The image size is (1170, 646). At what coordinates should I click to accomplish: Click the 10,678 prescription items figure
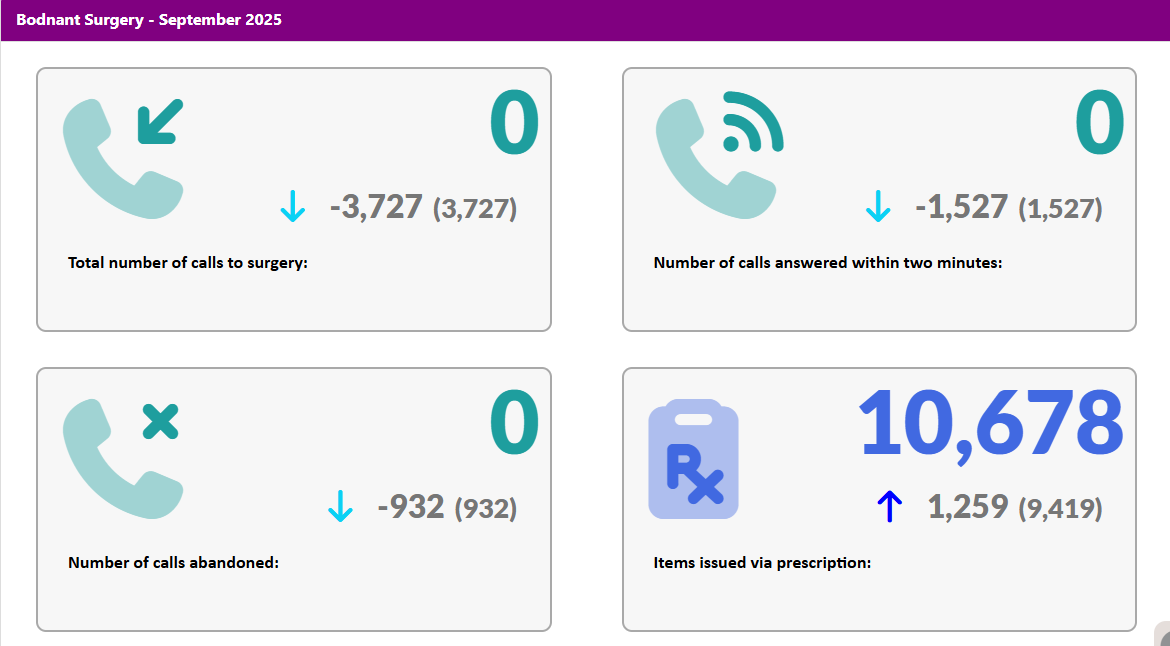(x=991, y=423)
